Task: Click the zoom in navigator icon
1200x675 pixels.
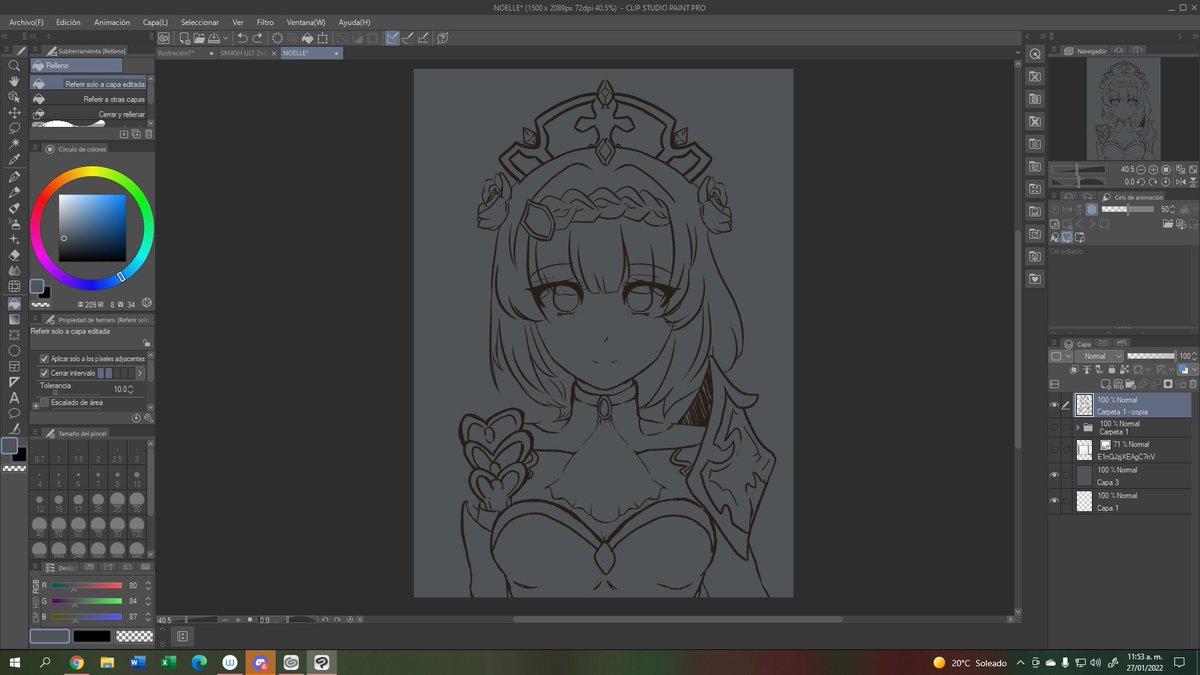Action: [x=1153, y=170]
